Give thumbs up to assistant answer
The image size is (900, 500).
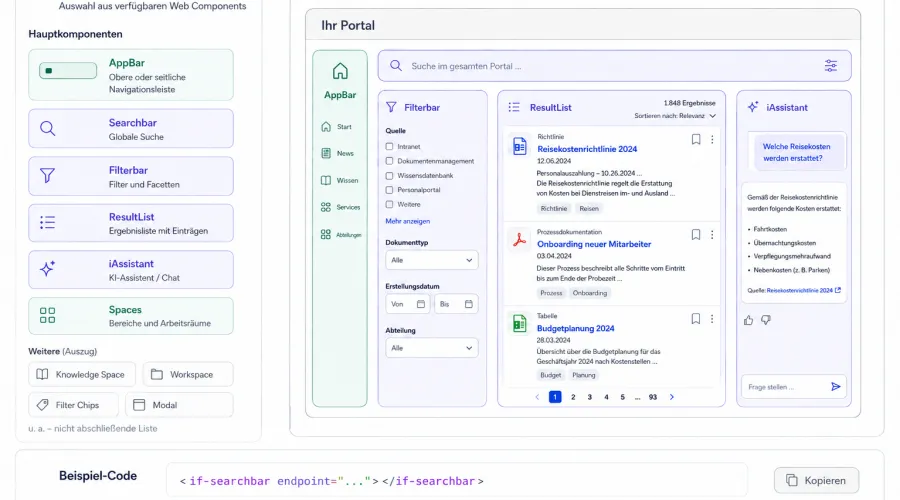748,320
